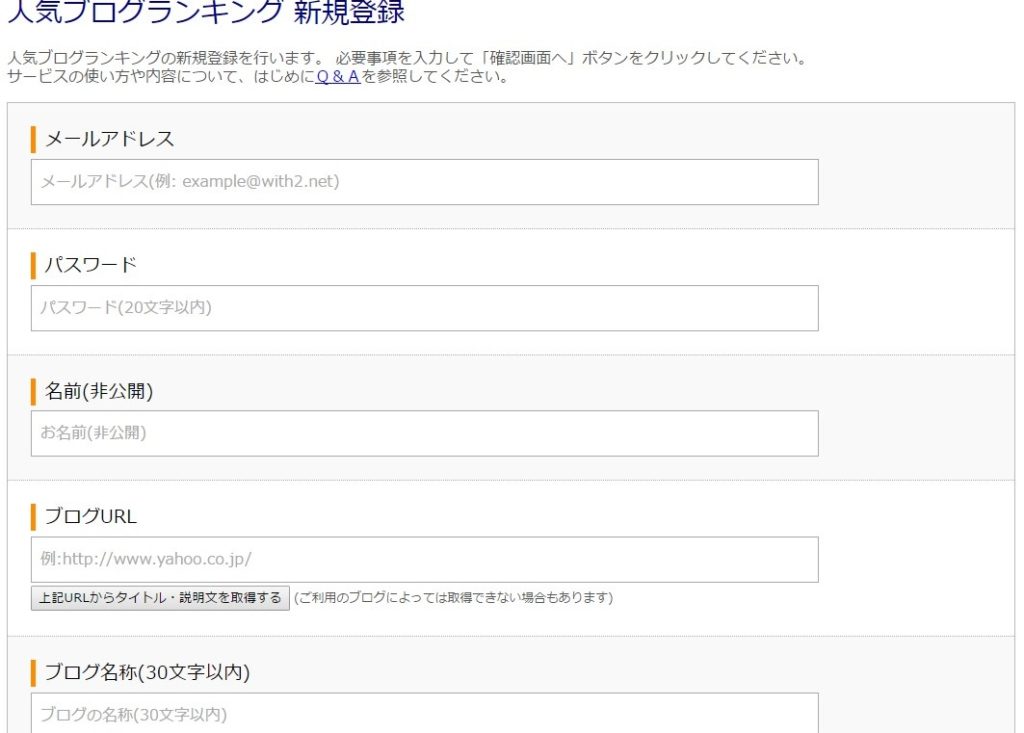The image size is (1024, 733).
Task: Click the 名前(非公開) section label
Action: tap(99, 391)
